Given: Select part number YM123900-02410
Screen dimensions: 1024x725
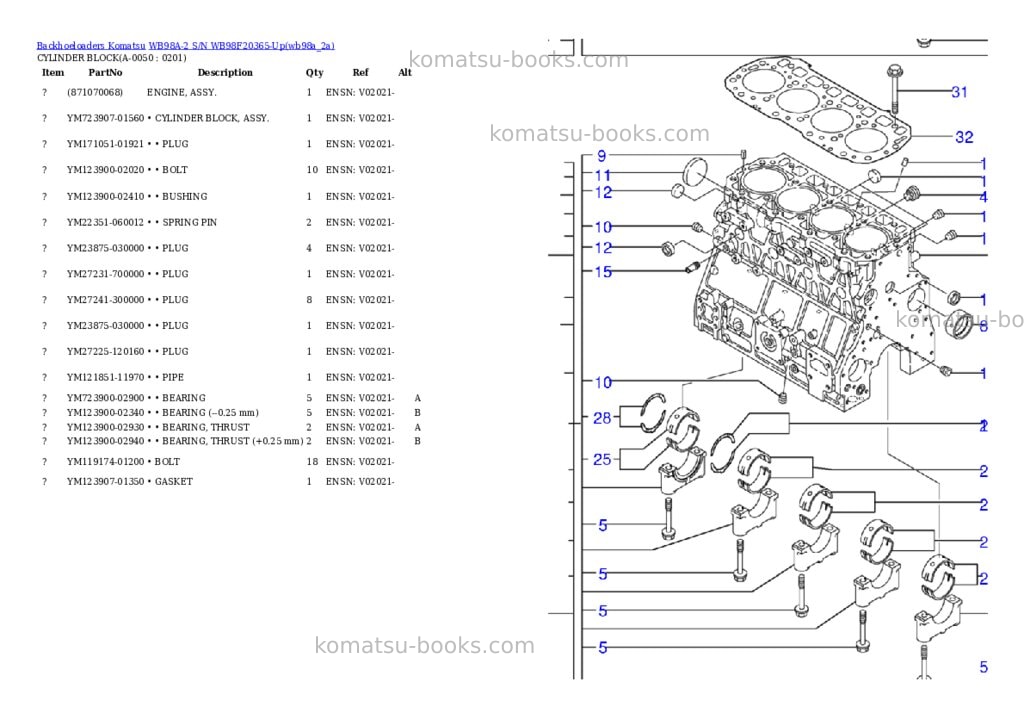Looking at the screenshot, I should 105,196.
